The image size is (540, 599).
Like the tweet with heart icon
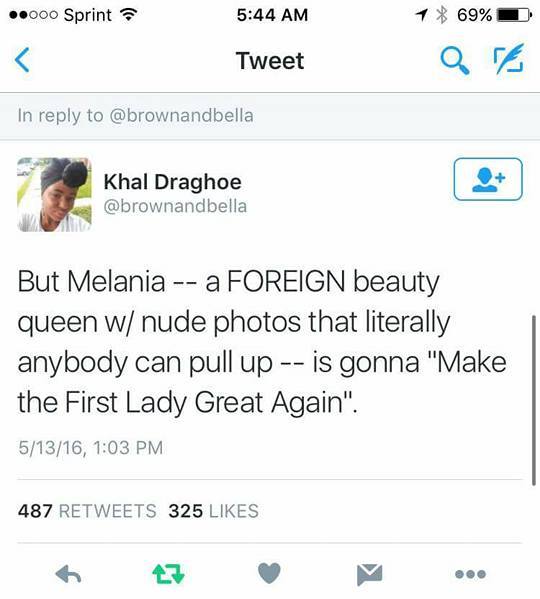pyautogui.click(x=269, y=573)
